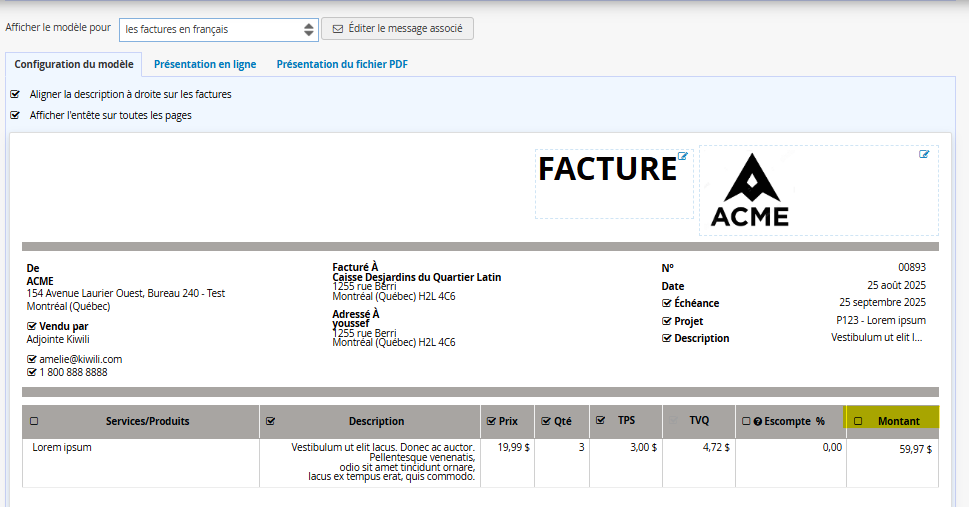Screen dimensions: 969x507
Task: Click the ACME logo image
Action: pos(750,189)
